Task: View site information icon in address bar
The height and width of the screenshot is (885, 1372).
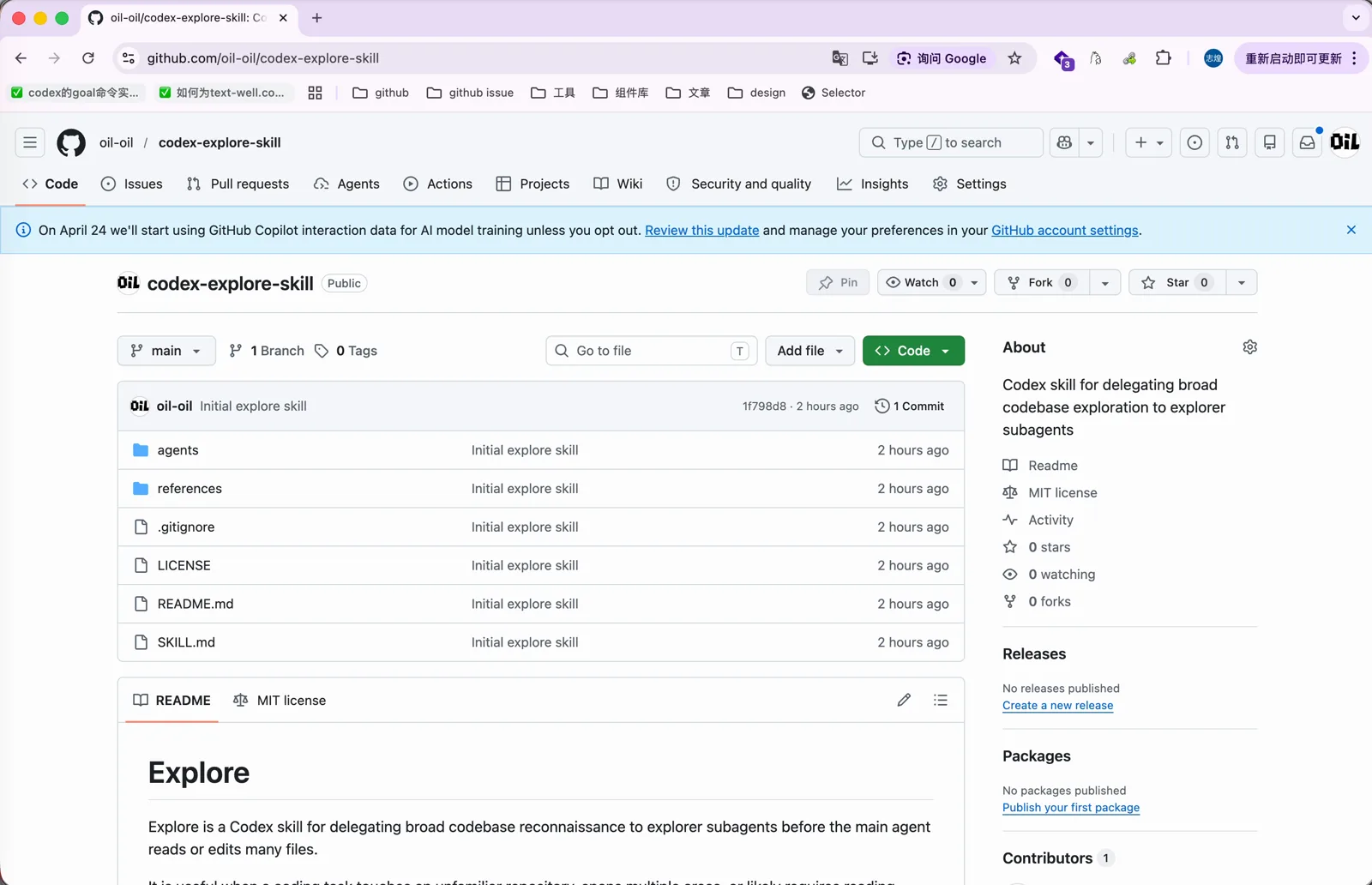Action: coord(129,58)
